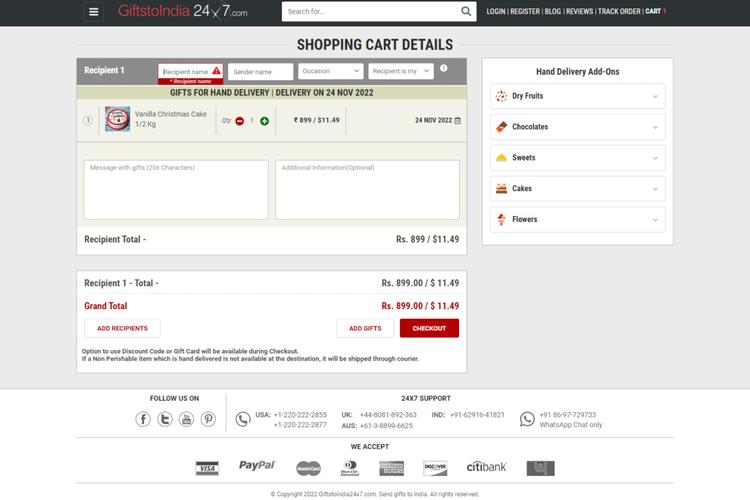Viewport: 750px width, 500px height.
Task: Open REVIEWS from top navigation
Action: (x=579, y=11)
